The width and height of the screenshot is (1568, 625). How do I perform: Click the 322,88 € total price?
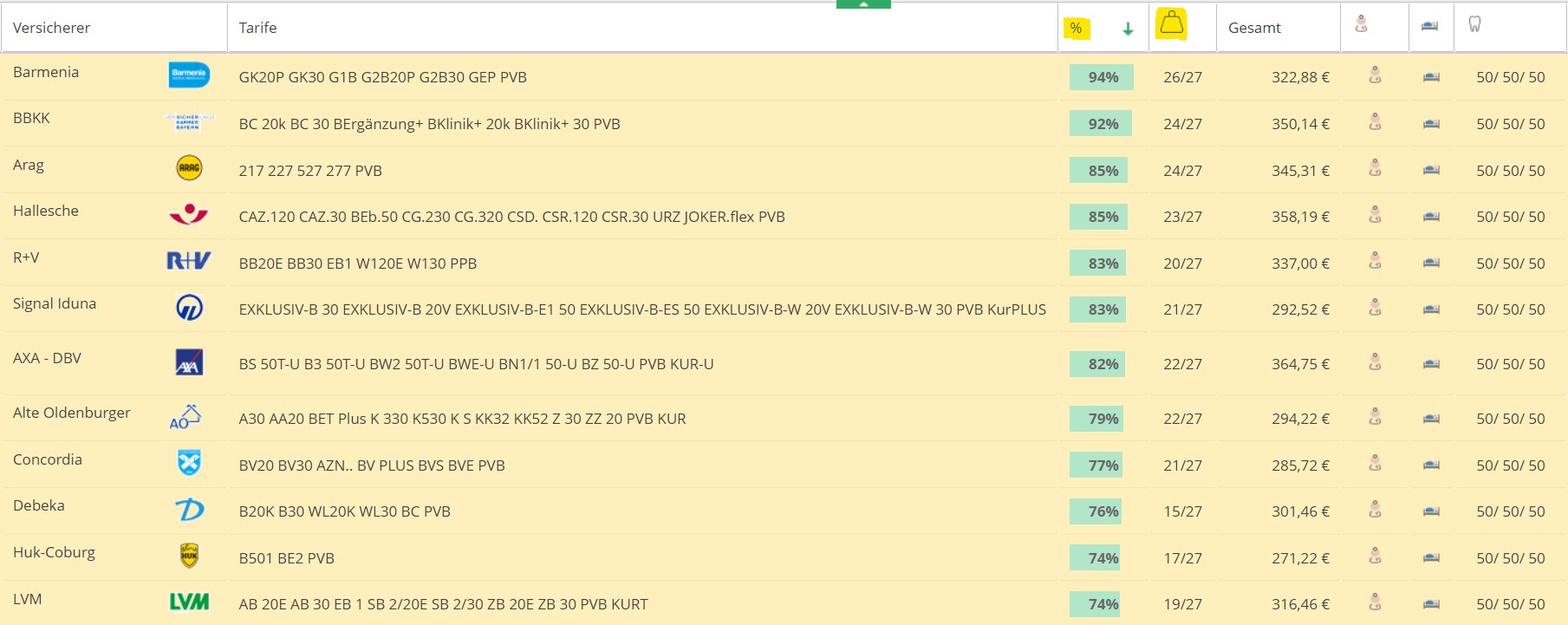[1300, 77]
